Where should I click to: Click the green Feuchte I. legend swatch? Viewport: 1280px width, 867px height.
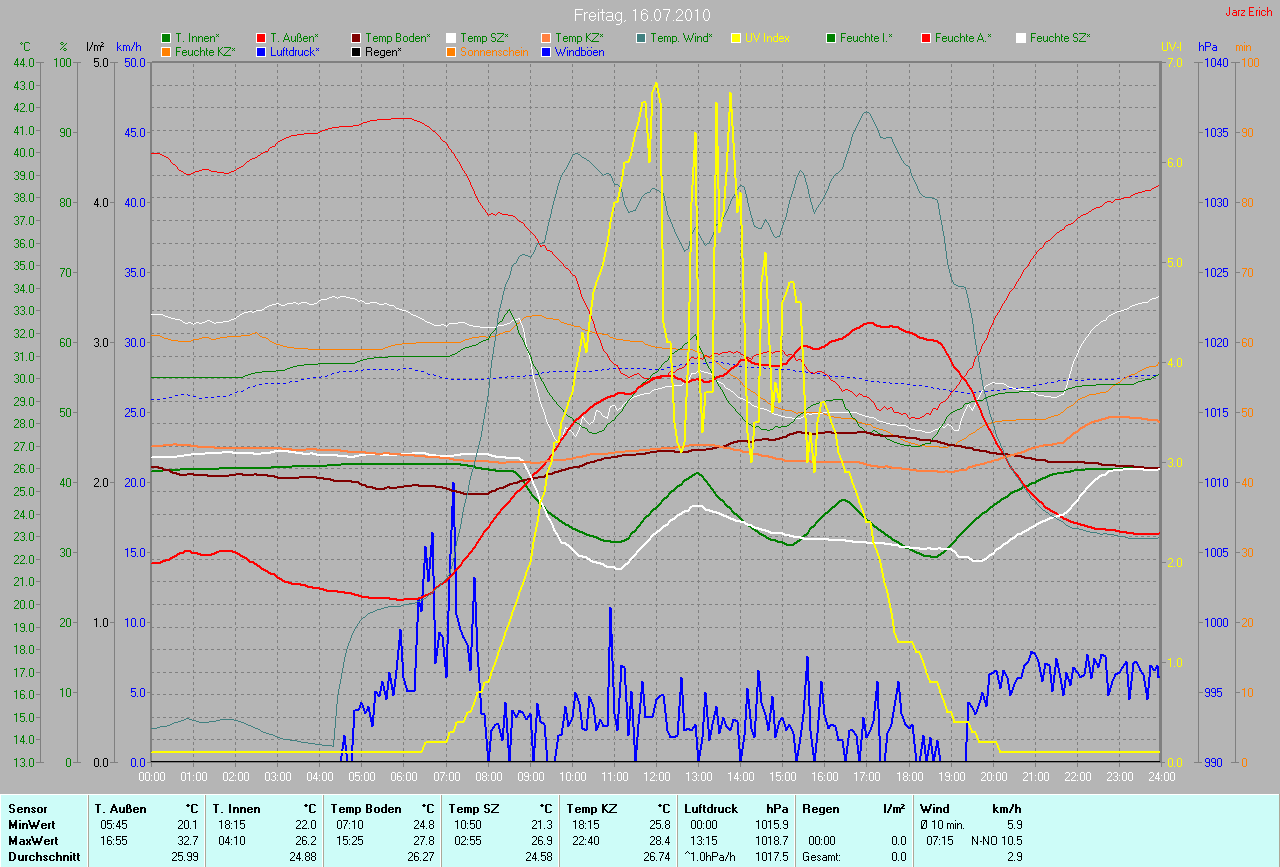[x=832, y=38]
